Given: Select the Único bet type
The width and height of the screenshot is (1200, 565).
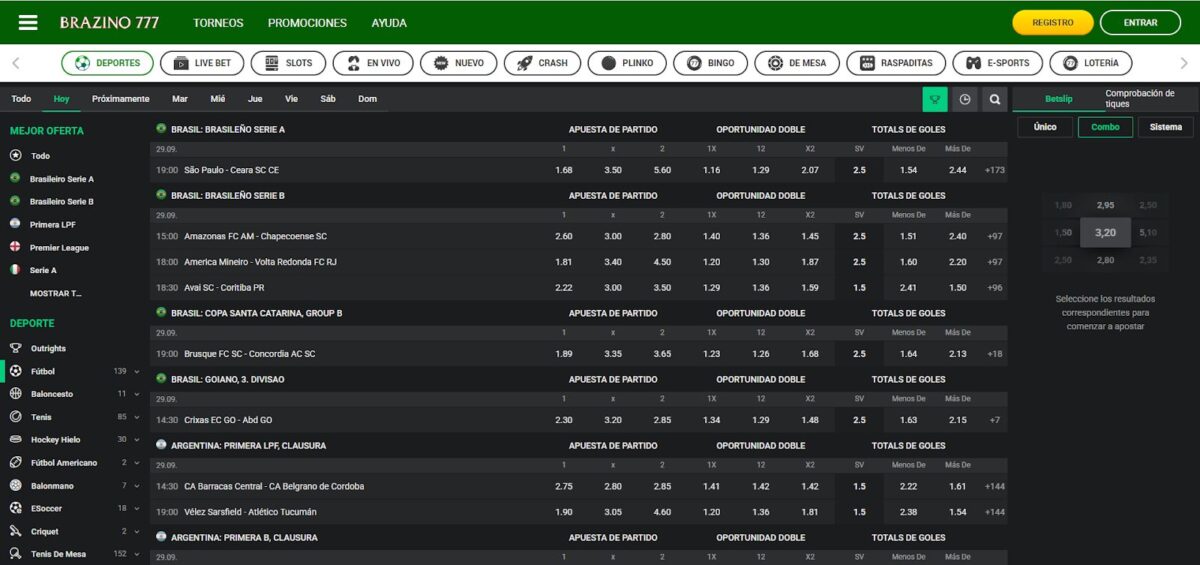Looking at the screenshot, I should (x=1045, y=127).
